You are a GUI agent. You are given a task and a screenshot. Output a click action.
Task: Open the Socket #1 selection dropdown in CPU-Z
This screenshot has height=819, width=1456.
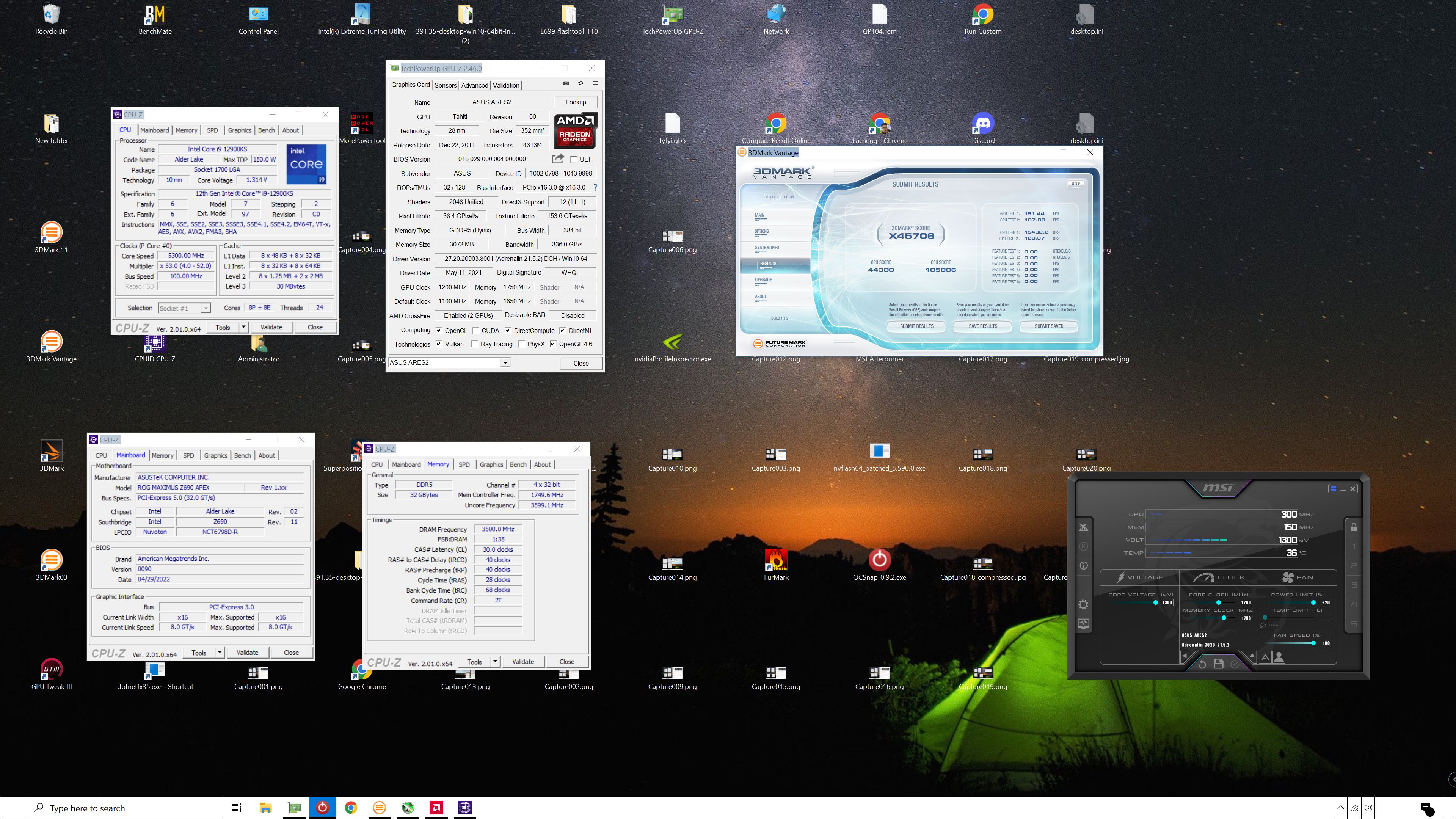click(x=206, y=308)
